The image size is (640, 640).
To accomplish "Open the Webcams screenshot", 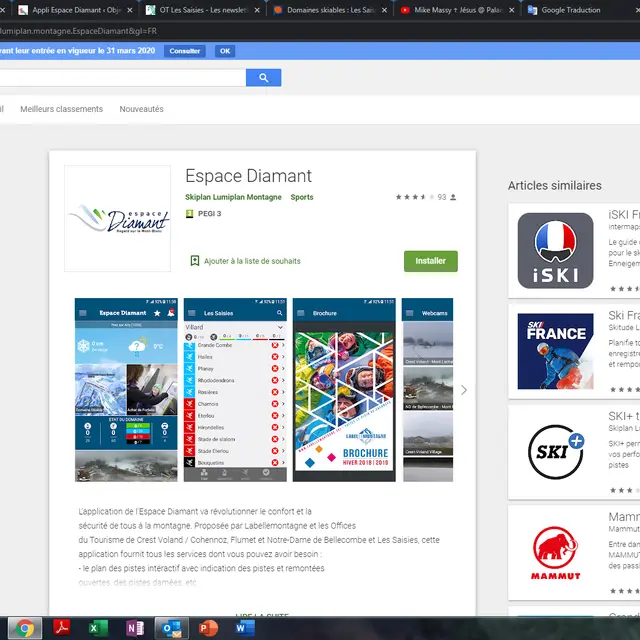I will pos(427,390).
